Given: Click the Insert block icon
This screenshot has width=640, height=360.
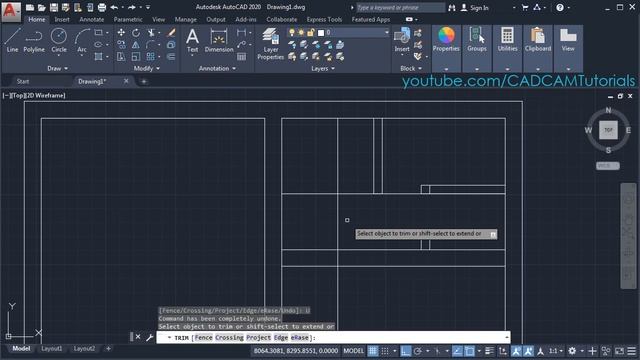Looking at the screenshot, I should tap(402, 40).
